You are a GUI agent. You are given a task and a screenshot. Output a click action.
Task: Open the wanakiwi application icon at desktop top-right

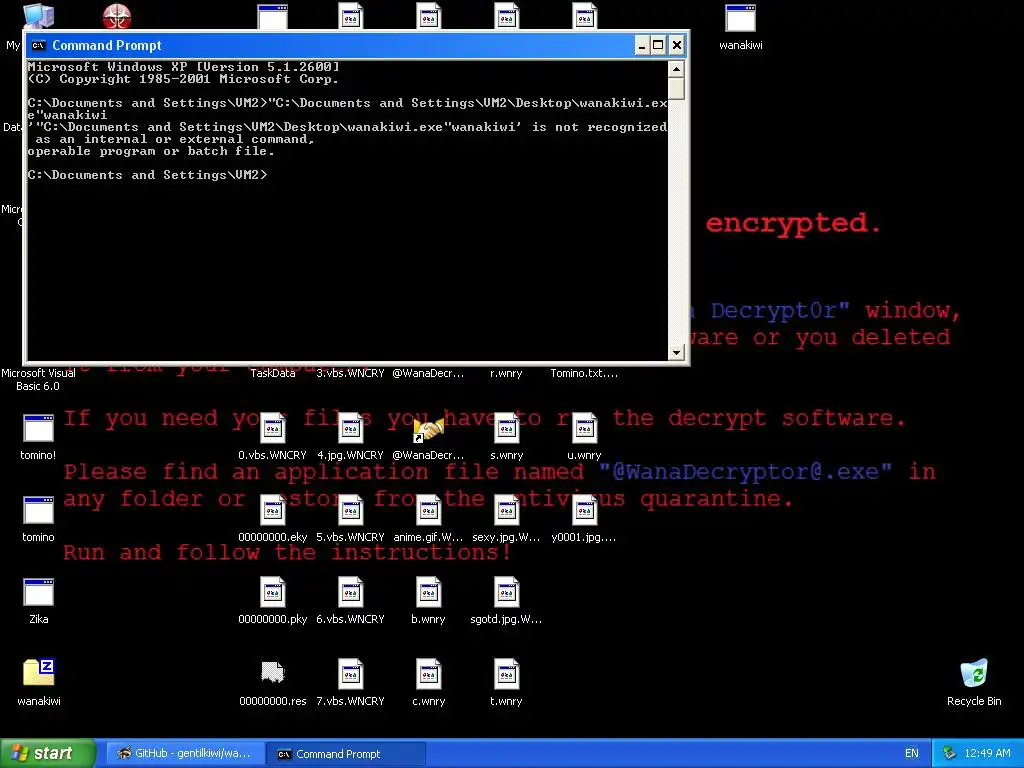tap(740, 18)
